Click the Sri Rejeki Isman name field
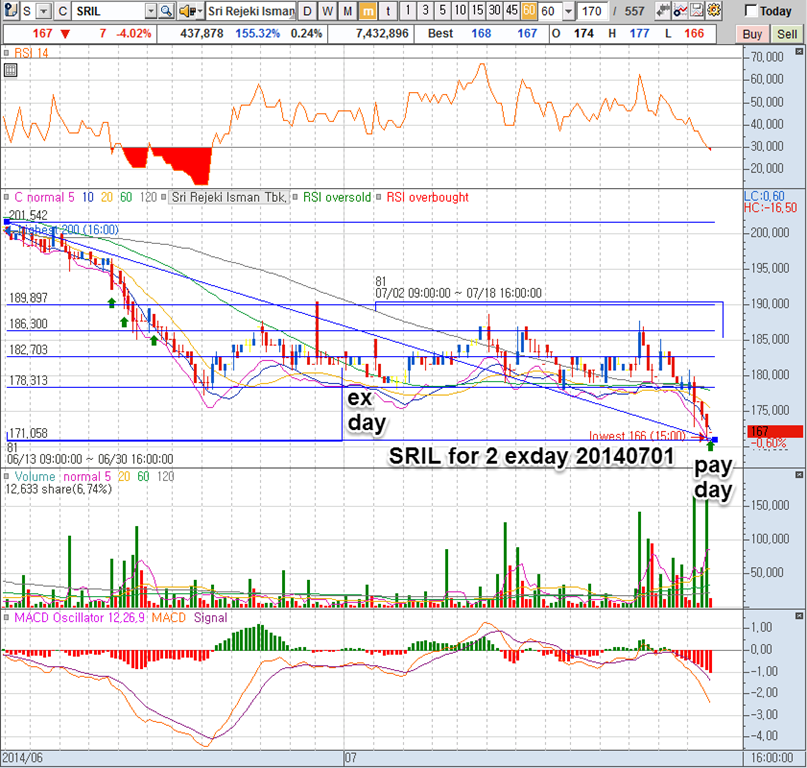The width and height of the screenshot is (807, 768). [x=251, y=11]
